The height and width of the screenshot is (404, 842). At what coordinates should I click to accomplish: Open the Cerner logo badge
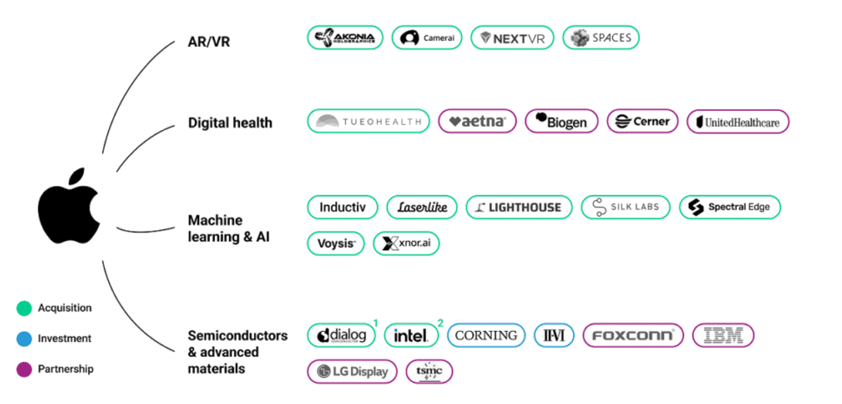point(643,122)
